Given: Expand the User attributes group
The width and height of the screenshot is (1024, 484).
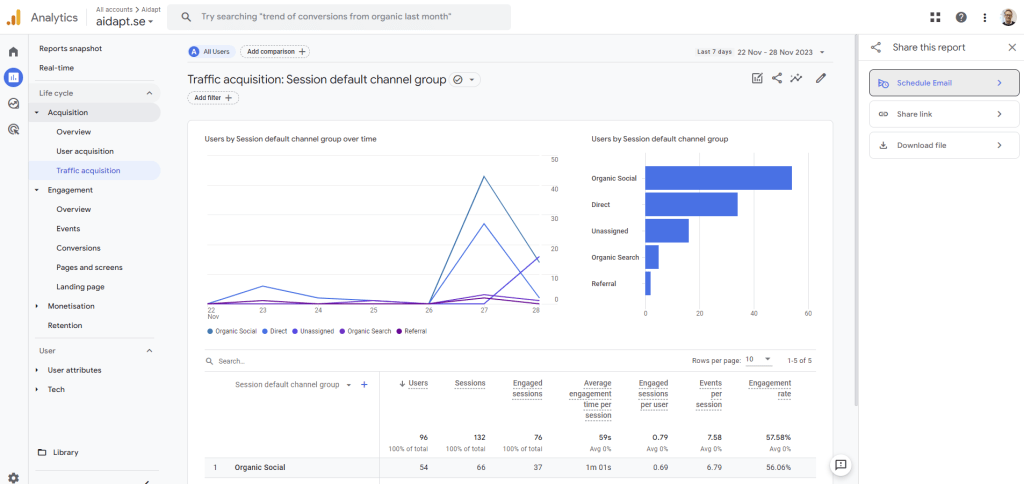Looking at the screenshot, I should point(37,370).
